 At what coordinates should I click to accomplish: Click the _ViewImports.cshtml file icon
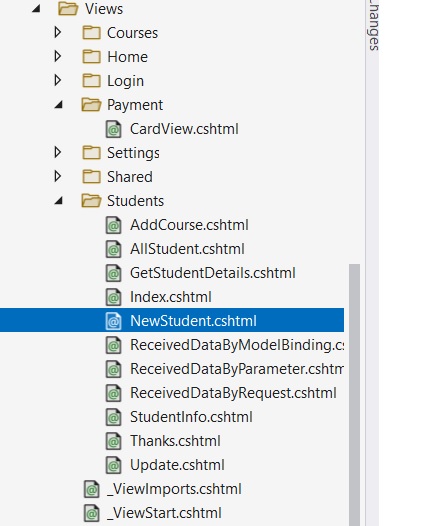click(91, 489)
